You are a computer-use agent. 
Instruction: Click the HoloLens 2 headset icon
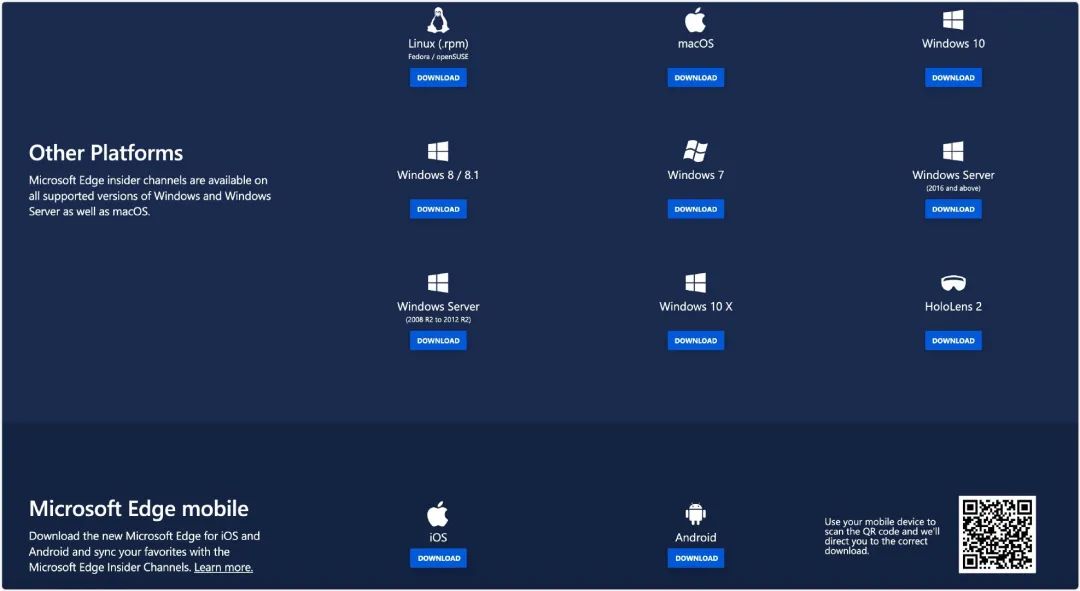(953, 282)
